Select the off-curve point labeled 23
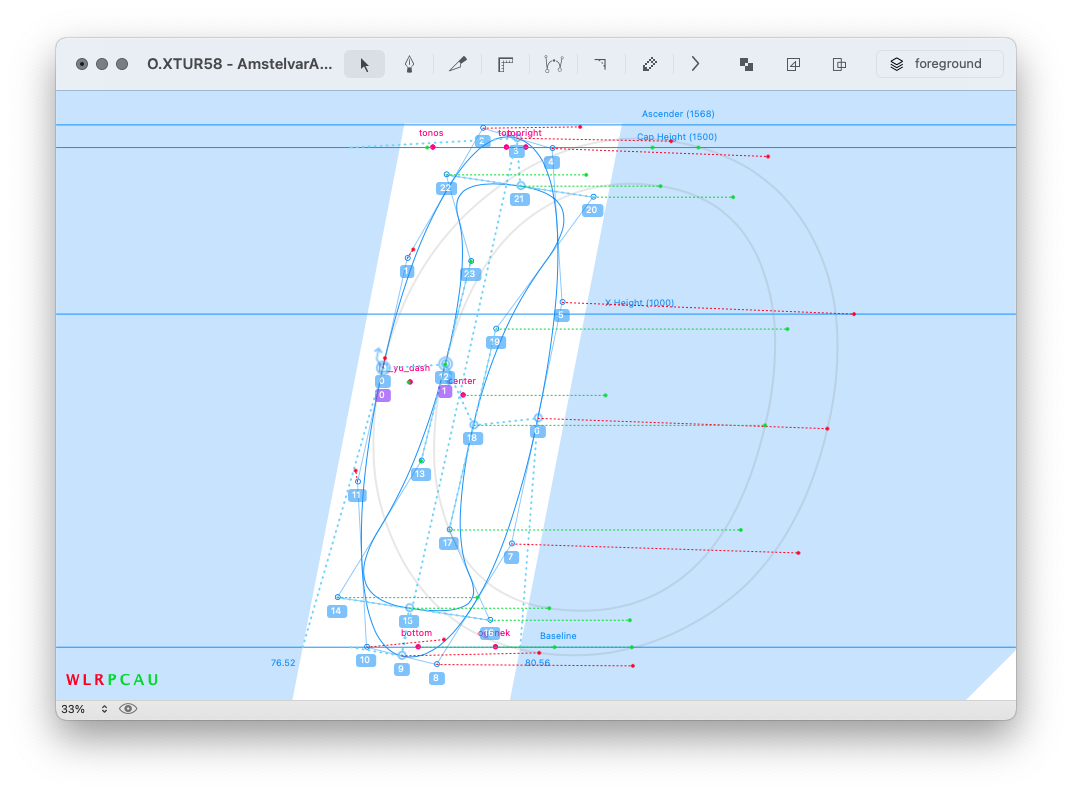 point(471,261)
